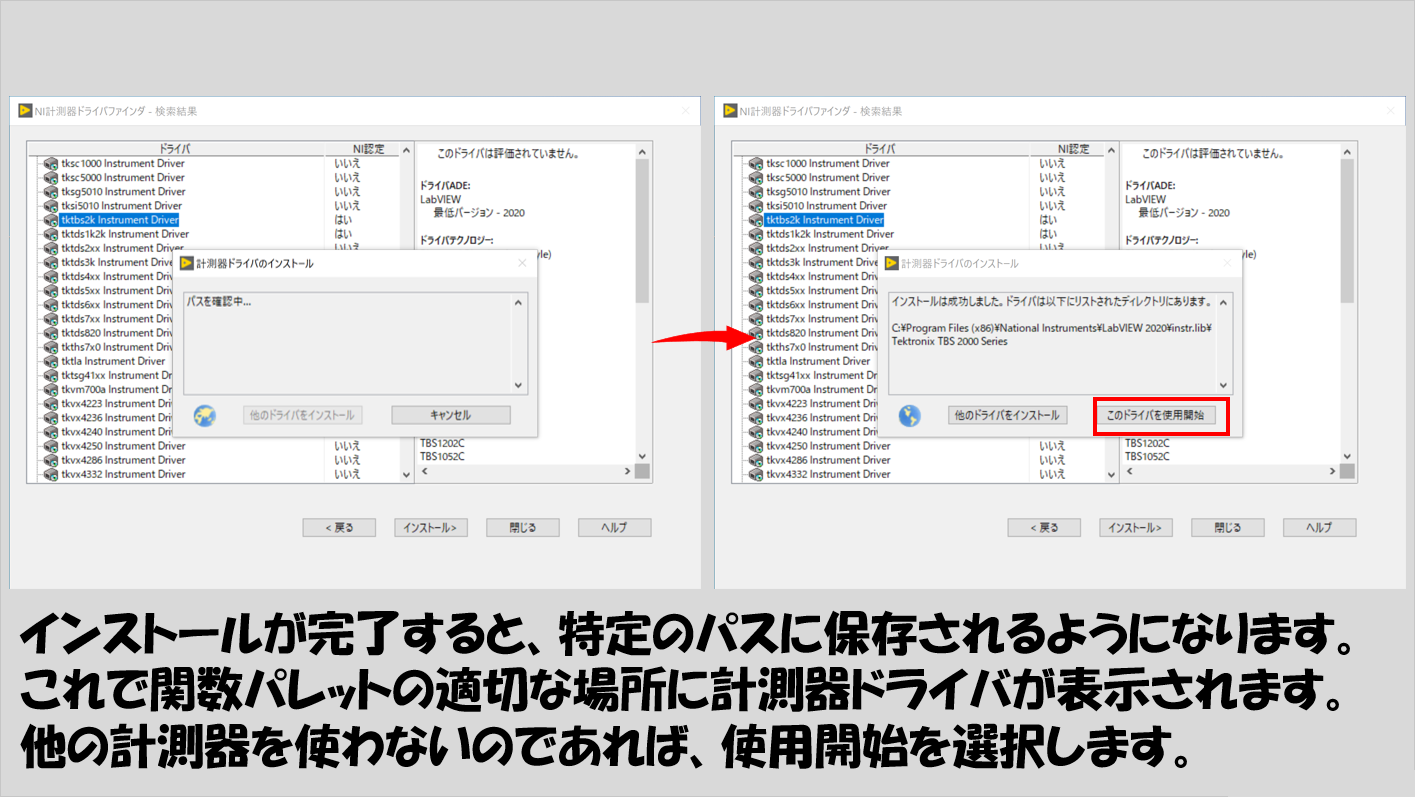1415x797 pixels.
Task: Close the left driver finder window
Action: 685,111
